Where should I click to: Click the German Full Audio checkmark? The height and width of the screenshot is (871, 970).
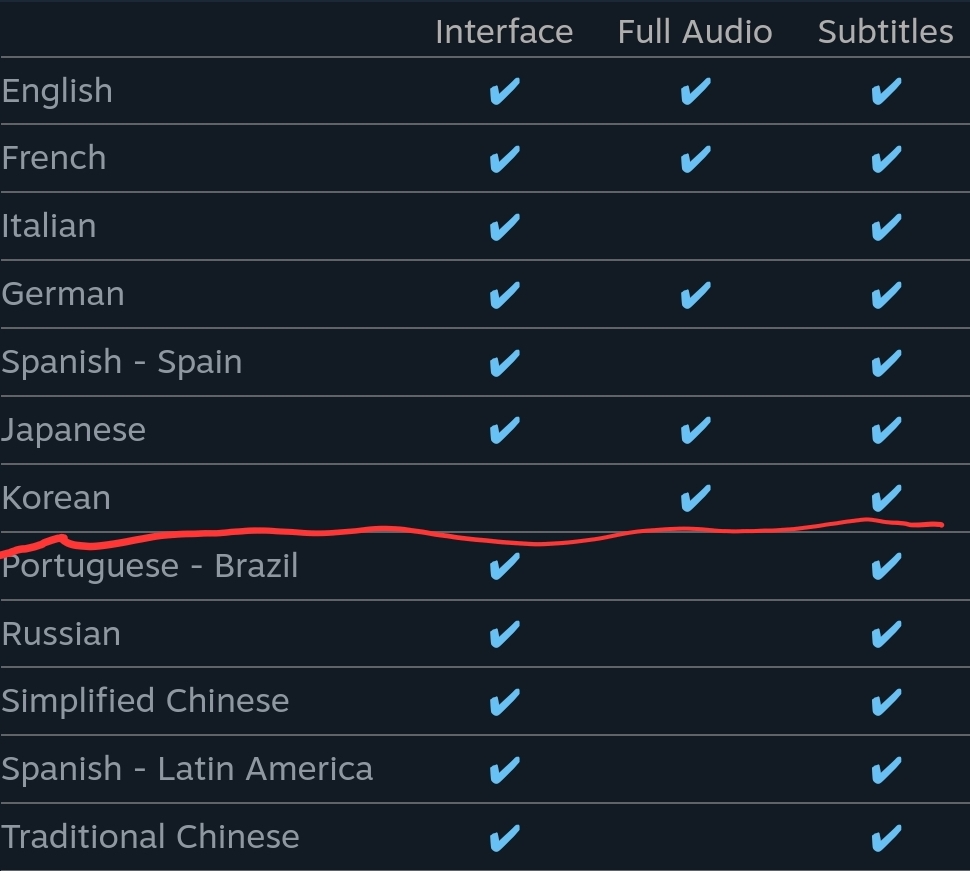695,295
